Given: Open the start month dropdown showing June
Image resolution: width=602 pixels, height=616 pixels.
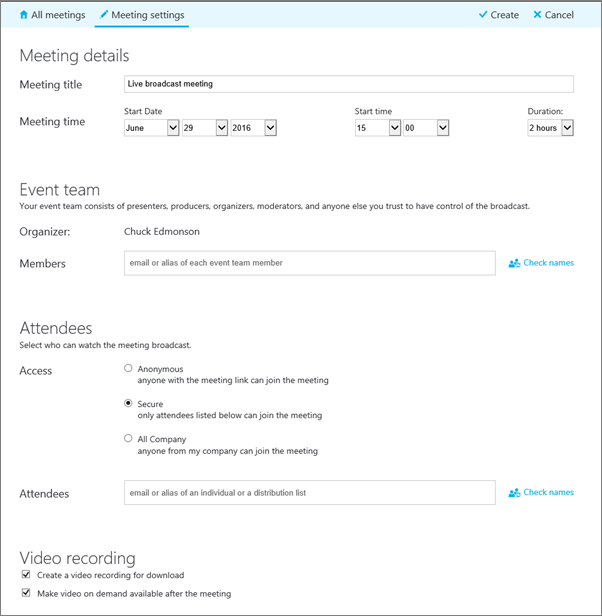Looking at the screenshot, I should point(151,128).
